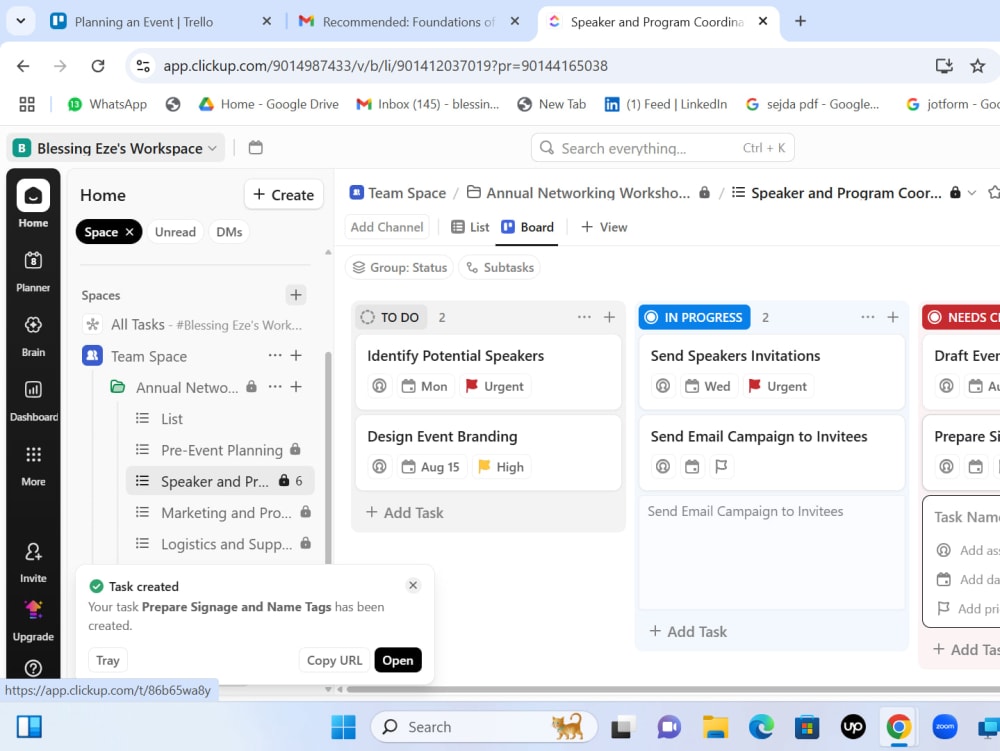The height and width of the screenshot is (751, 1000).
Task: Open the Dashboard sidebar icon
Action: (x=33, y=389)
